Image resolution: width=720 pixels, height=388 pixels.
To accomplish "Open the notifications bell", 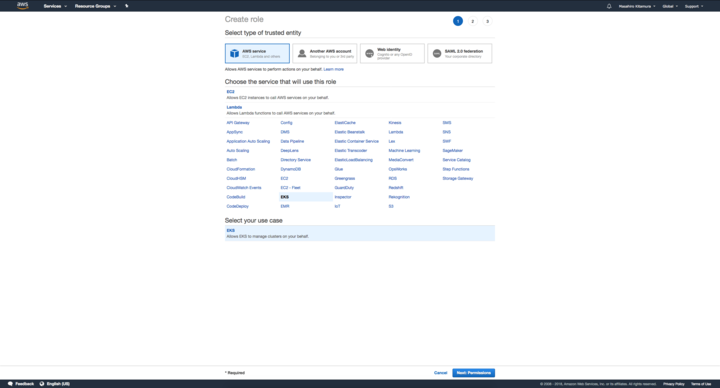I will click(x=609, y=6).
